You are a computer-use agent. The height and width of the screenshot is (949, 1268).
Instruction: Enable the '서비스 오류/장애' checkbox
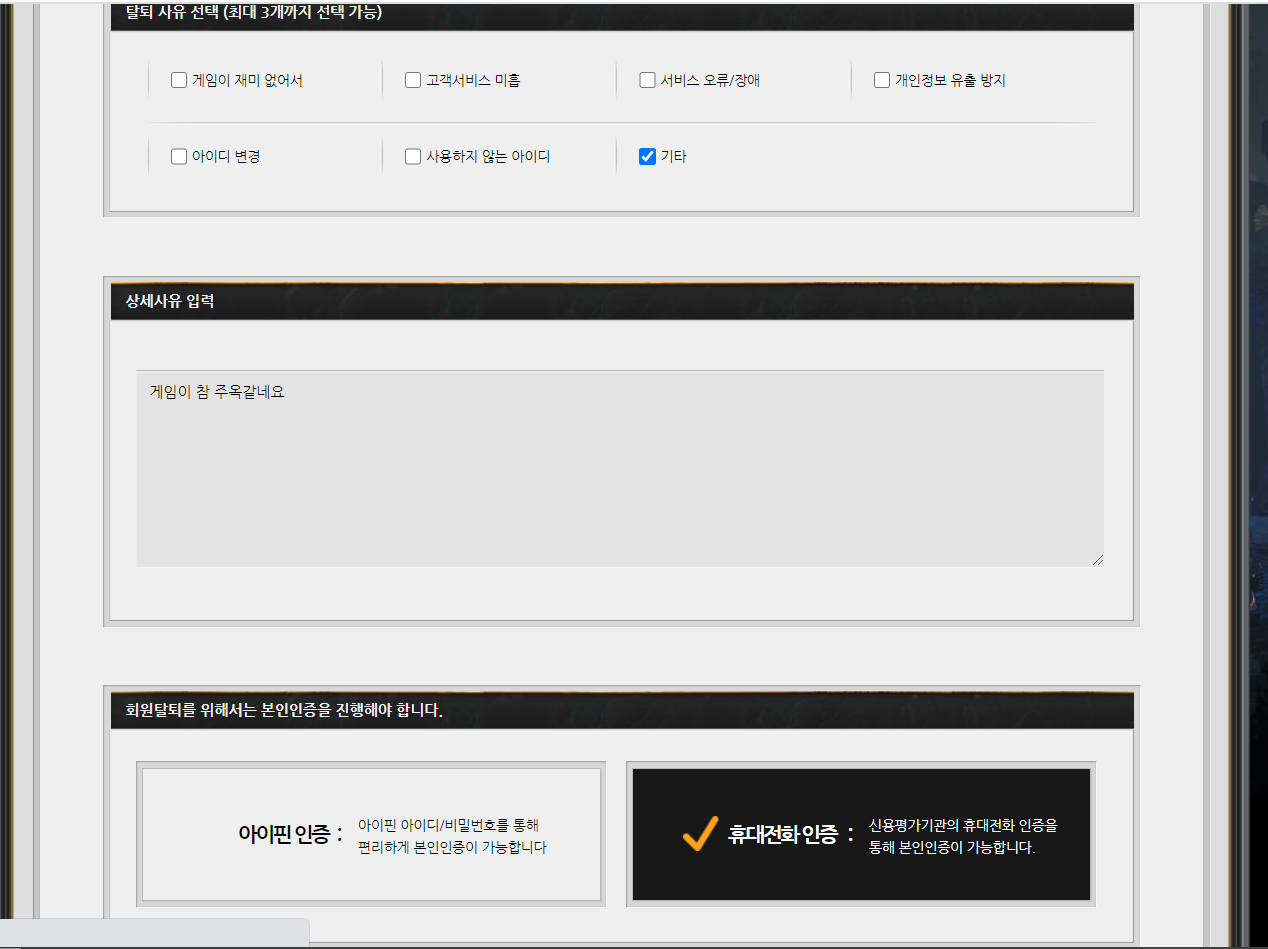647,80
